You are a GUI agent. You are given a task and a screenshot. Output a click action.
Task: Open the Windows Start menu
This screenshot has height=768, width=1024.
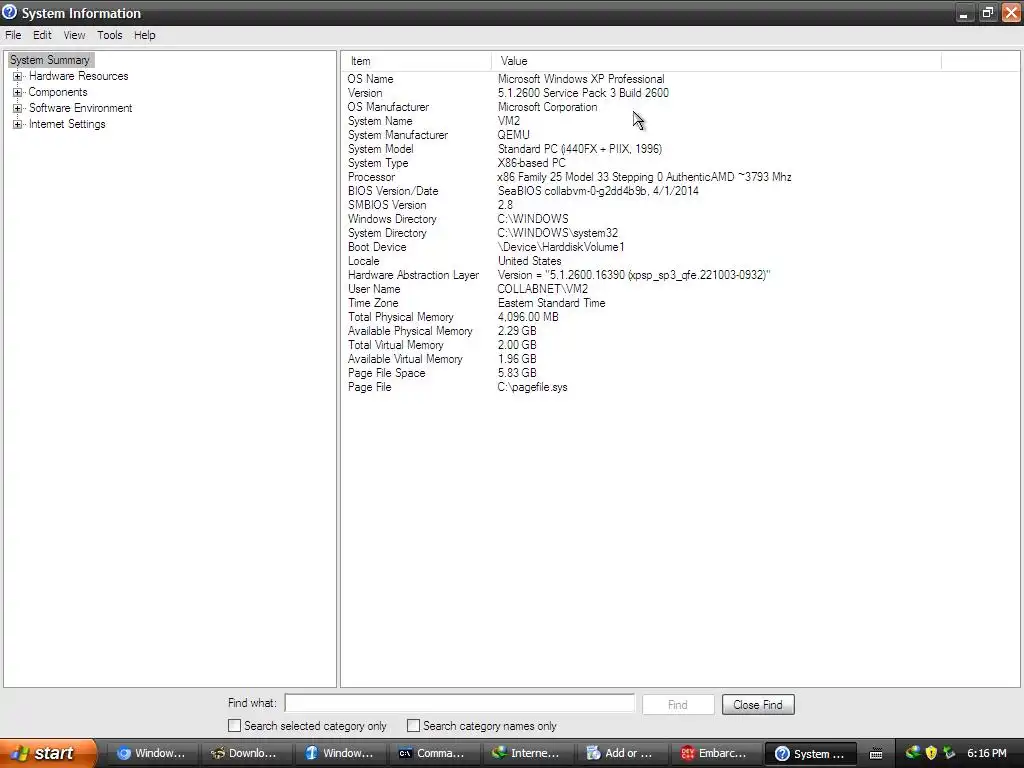(x=48, y=753)
